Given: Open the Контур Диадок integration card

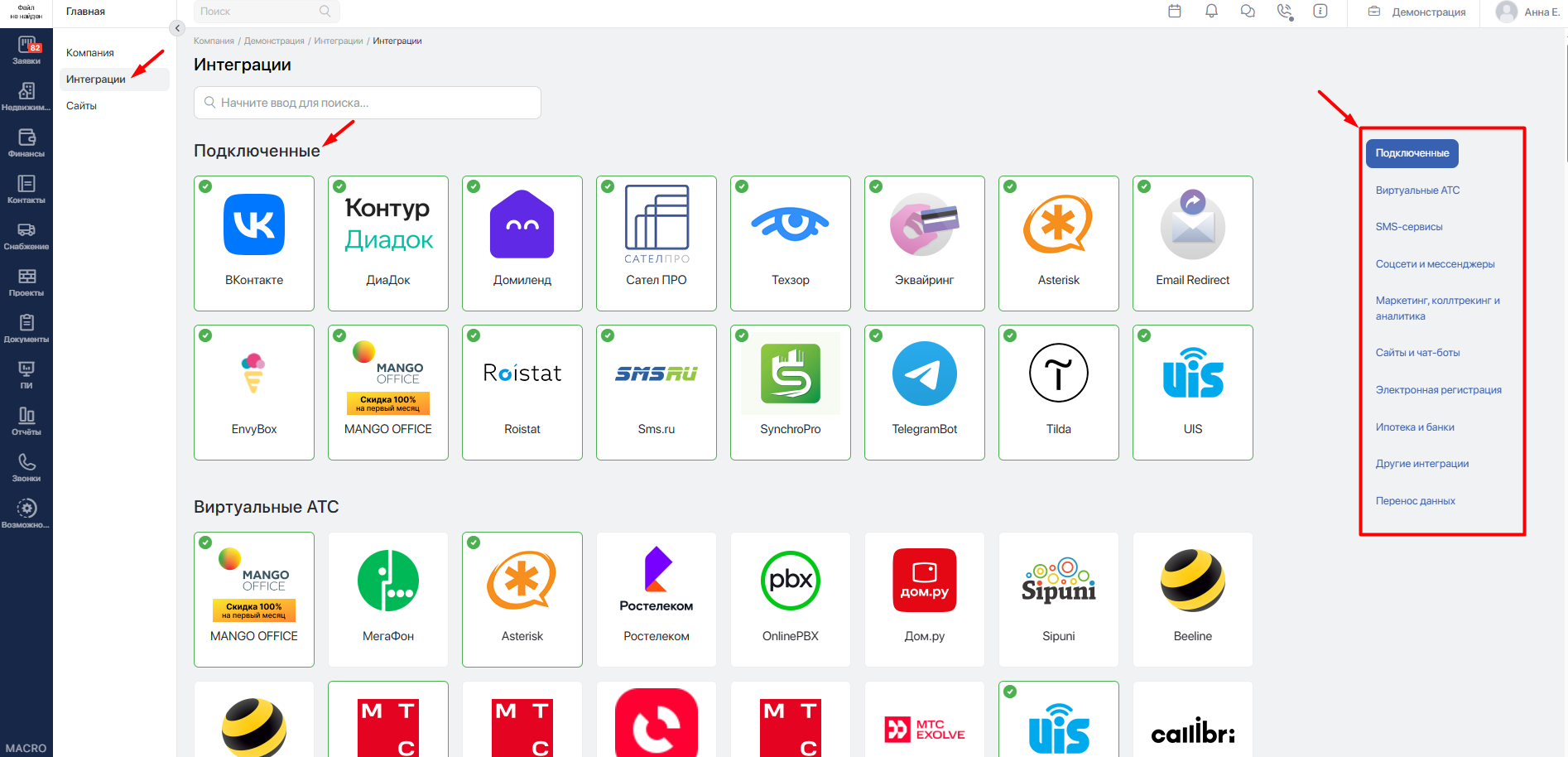Looking at the screenshot, I should 388,243.
